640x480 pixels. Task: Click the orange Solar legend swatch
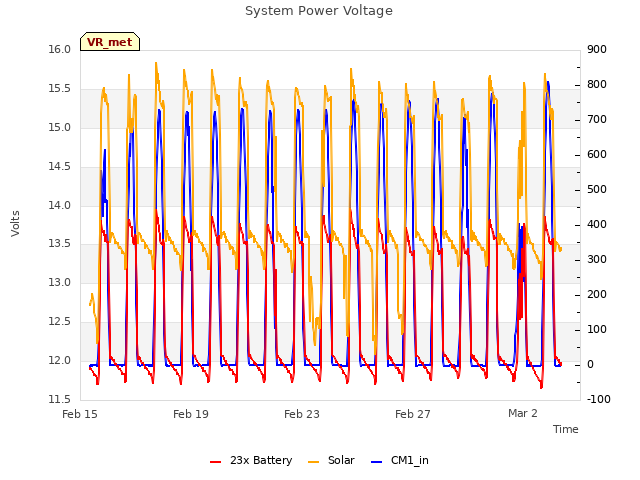[313, 462]
